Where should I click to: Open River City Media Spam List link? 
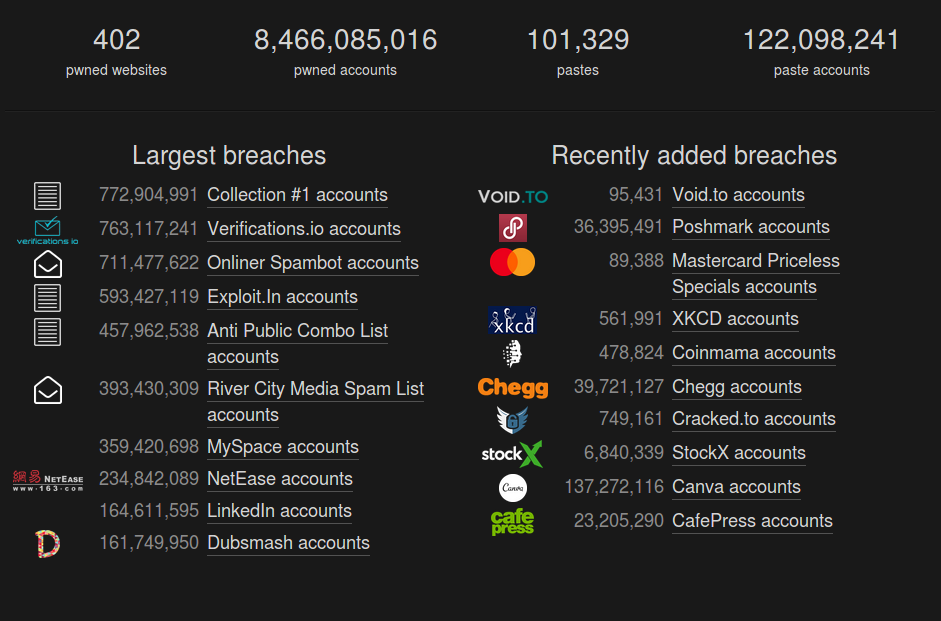pos(316,401)
